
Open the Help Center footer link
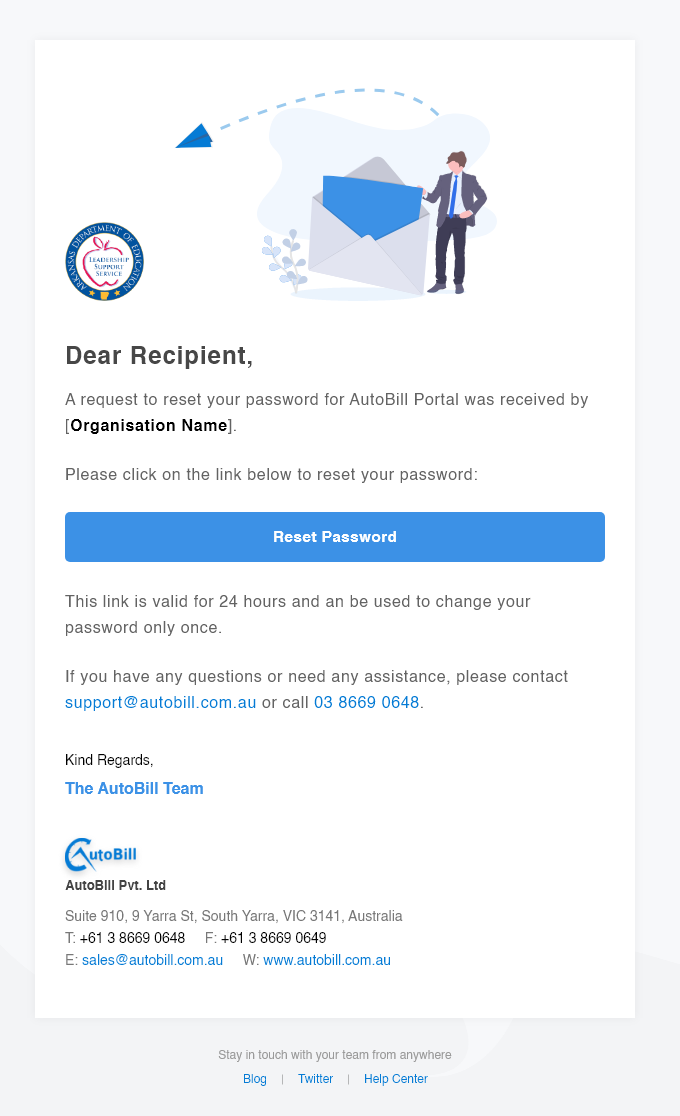click(x=396, y=1079)
